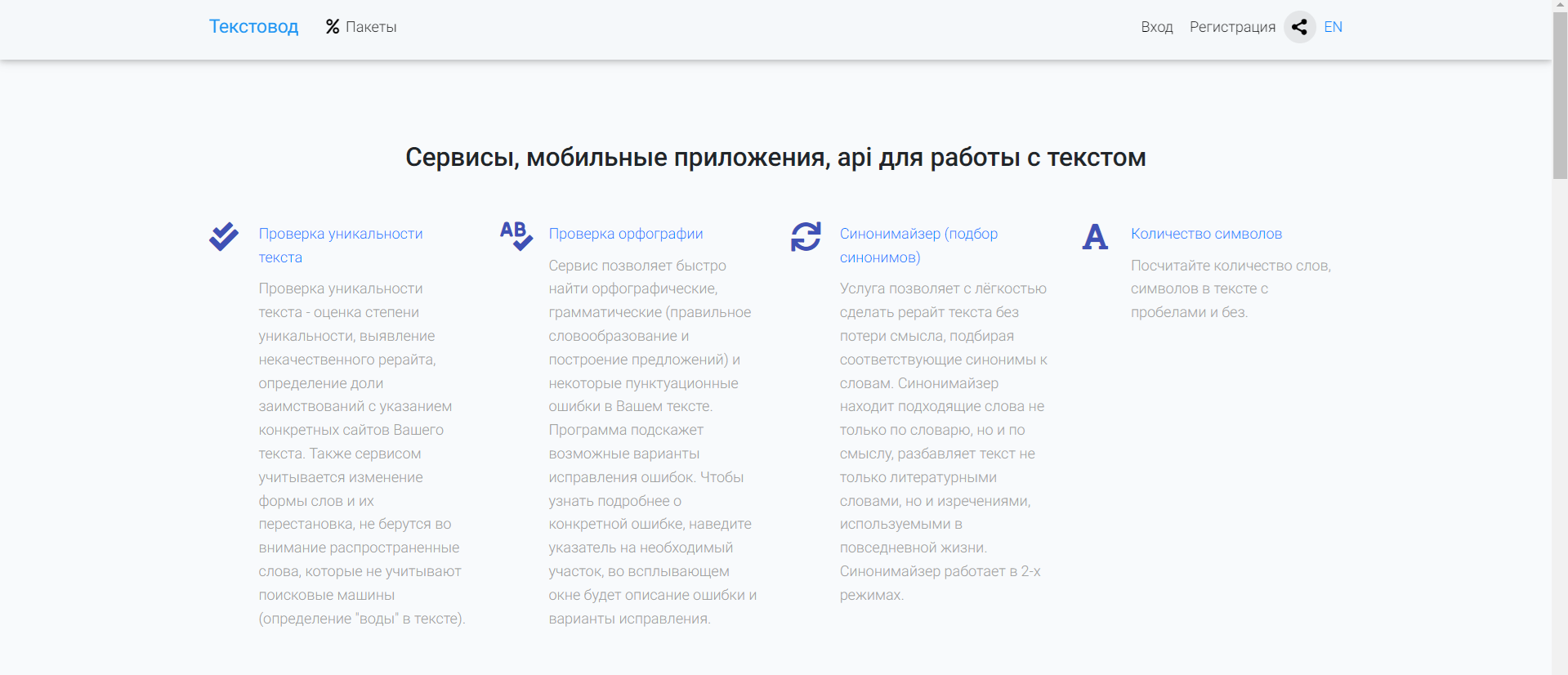Click the description starting 'Посчитайте количество слов'
The image size is (1568, 675).
(1231, 288)
